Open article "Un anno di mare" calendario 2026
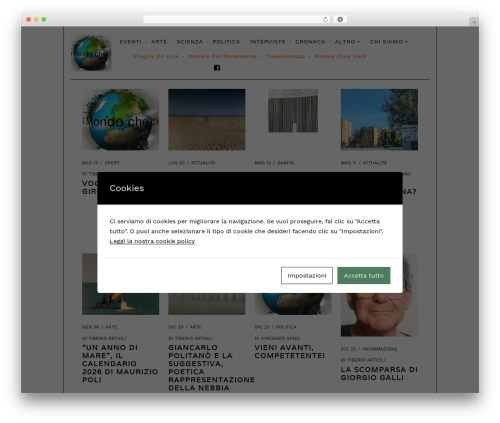Image resolution: width=500 pixels, height=423 pixels. (120, 364)
